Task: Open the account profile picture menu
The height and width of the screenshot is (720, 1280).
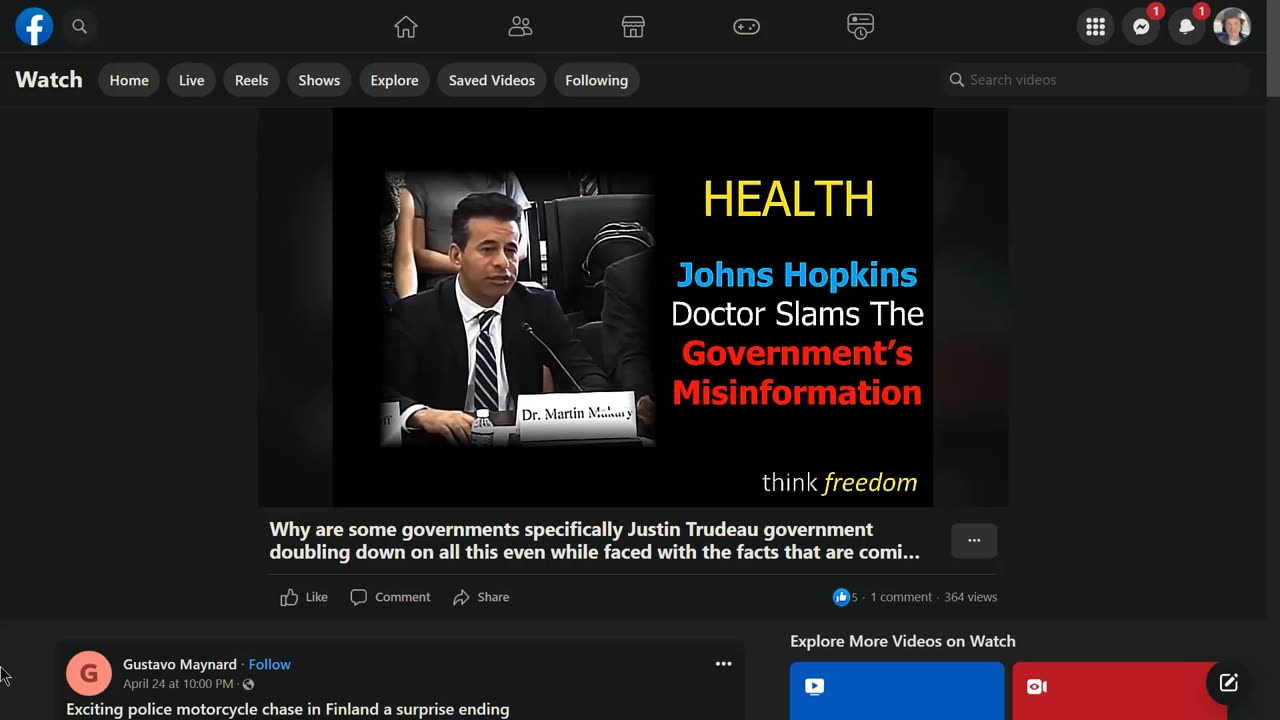Action: tap(1232, 27)
